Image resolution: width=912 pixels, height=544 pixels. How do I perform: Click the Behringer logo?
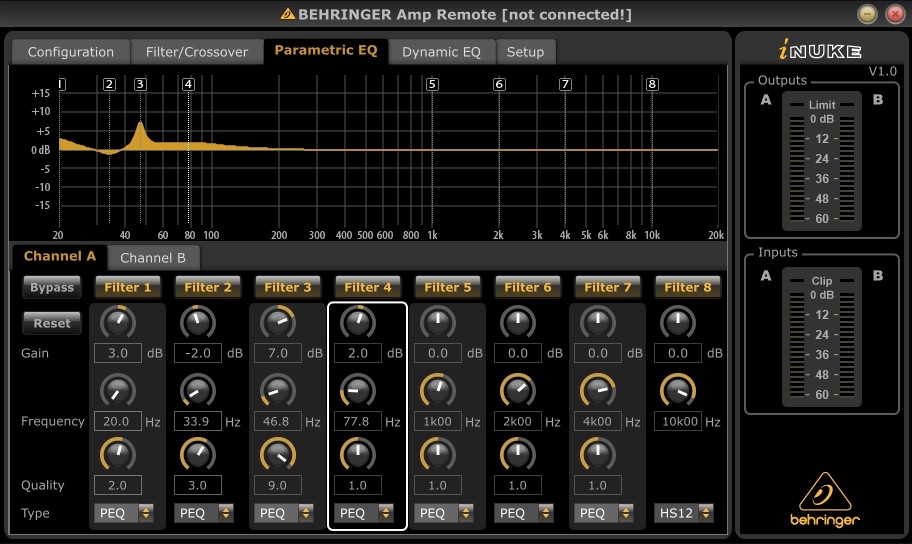point(825,500)
